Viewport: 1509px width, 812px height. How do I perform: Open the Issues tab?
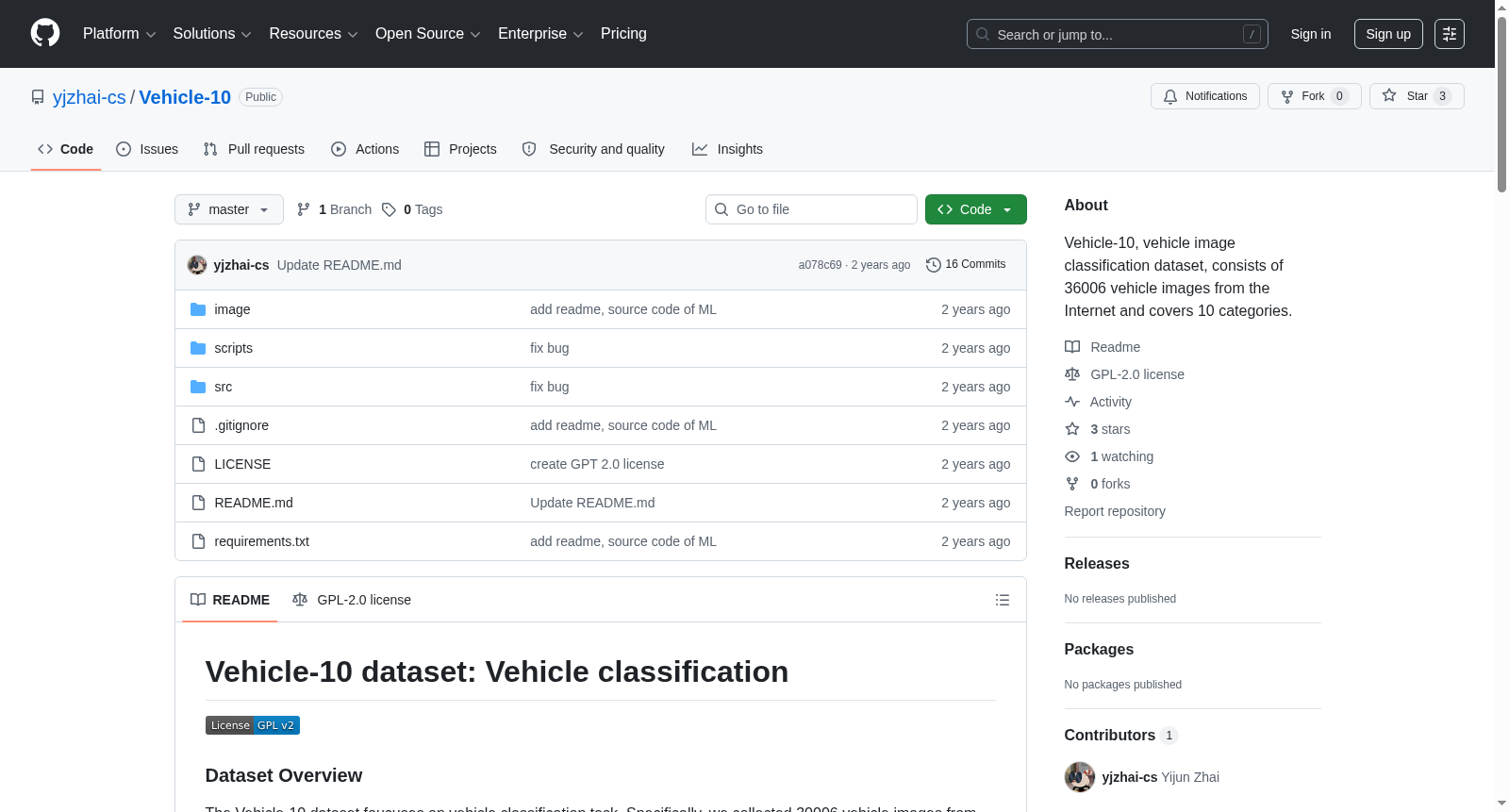[x=147, y=149]
